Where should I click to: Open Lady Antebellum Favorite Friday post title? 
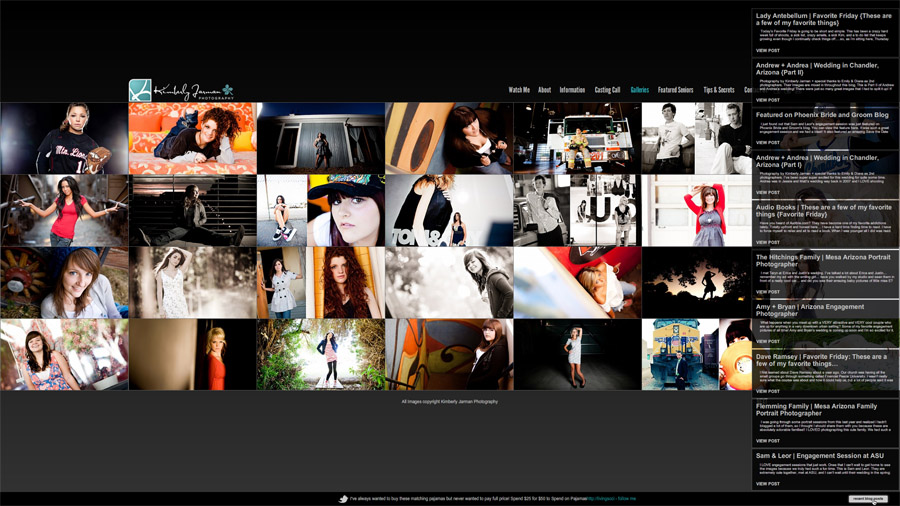pyautogui.click(x=824, y=19)
